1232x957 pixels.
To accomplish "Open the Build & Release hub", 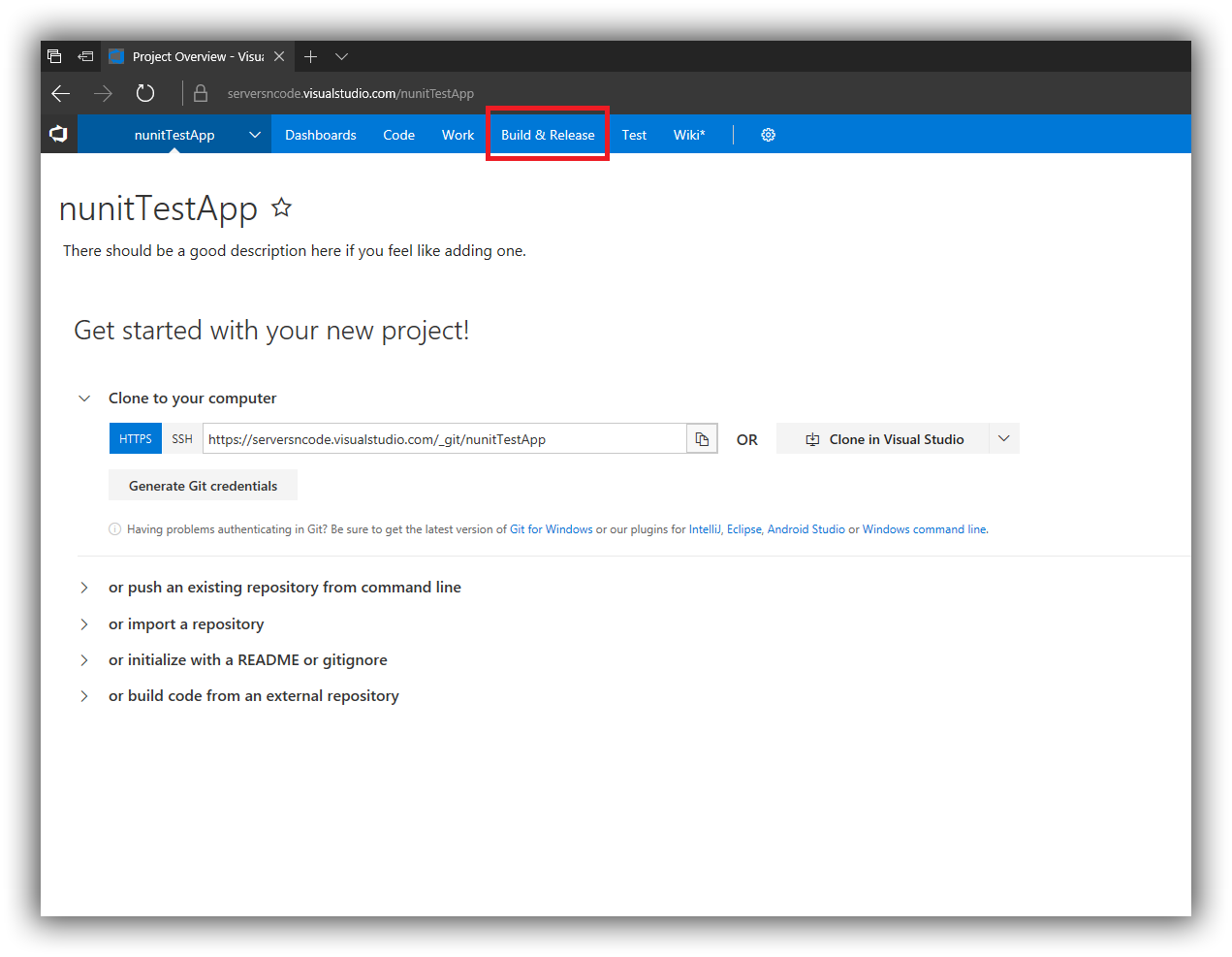I will pyautogui.click(x=548, y=135).
